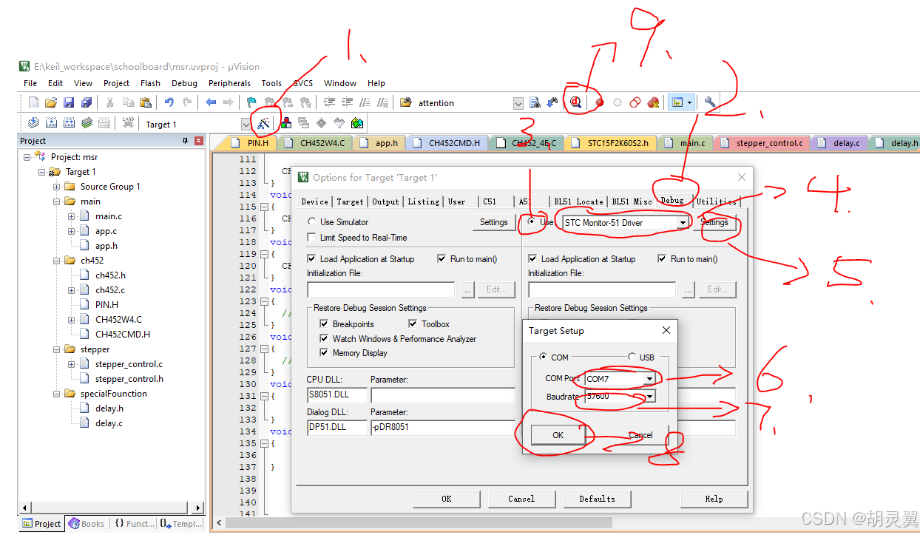Image resolution: width=923 pixels, height=534 pixels.
Task: Open COM Port dropdown showing COM7
Action: [x=649, y=379]
